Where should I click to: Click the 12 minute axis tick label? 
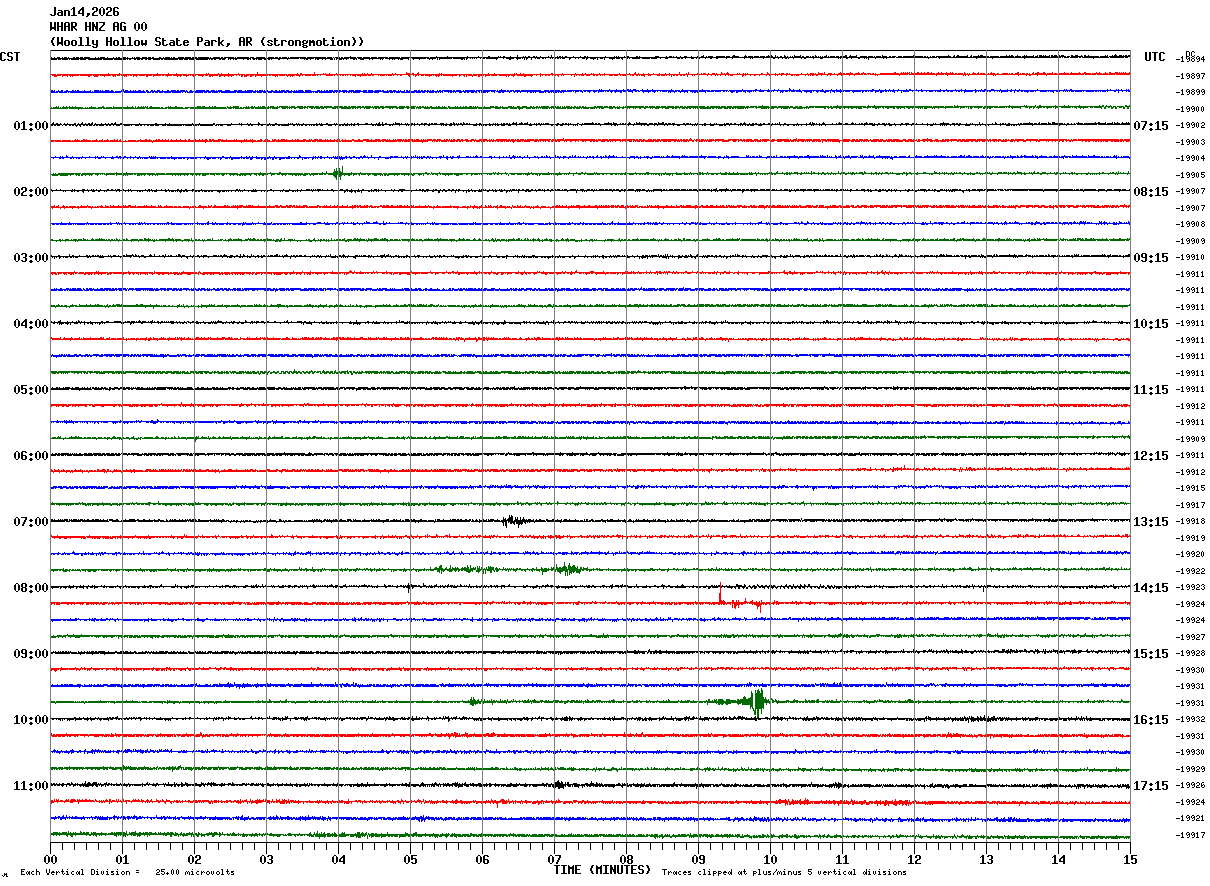pyautogui.click(x=914, y=859)
